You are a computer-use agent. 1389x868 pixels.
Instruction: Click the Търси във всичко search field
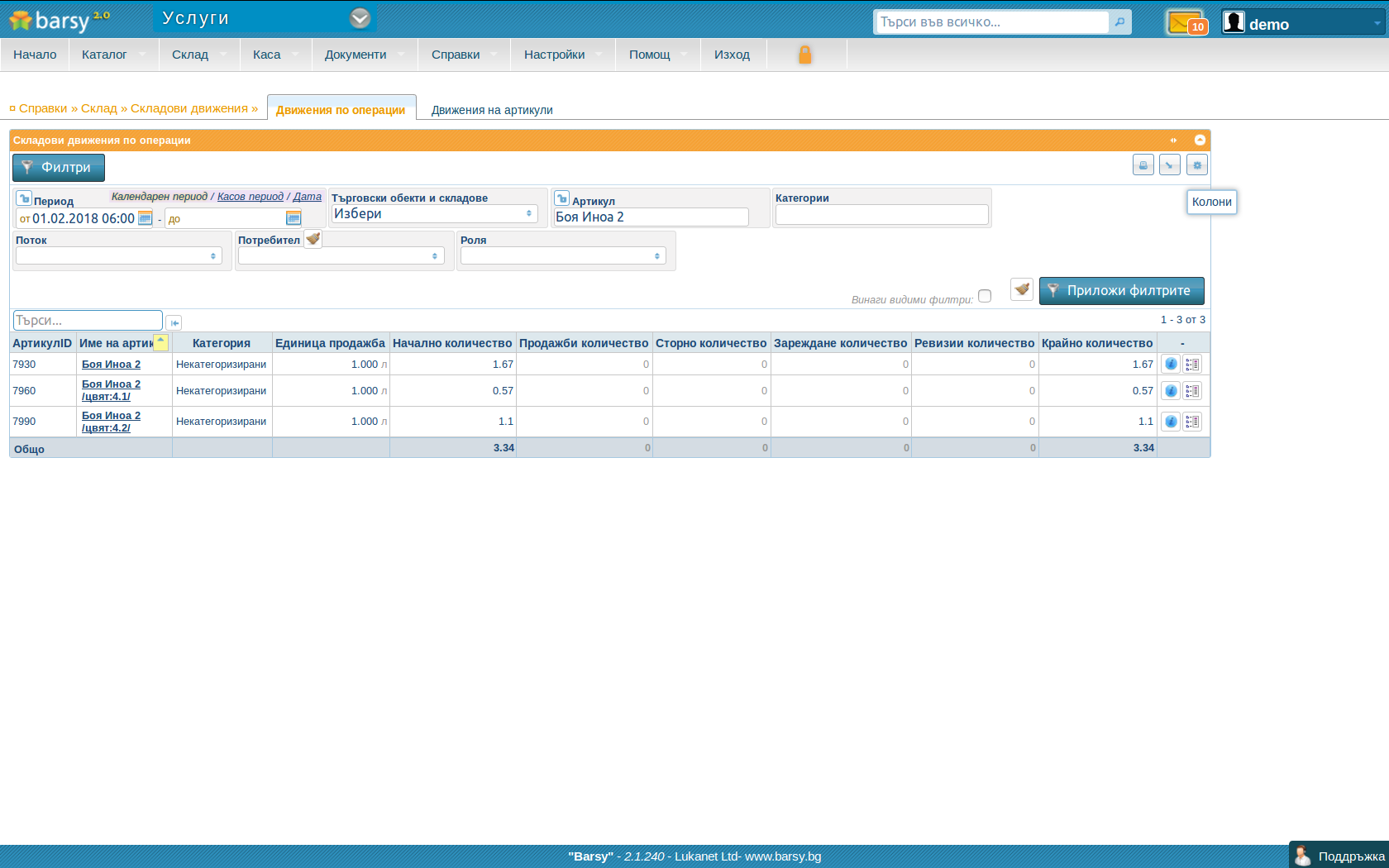click(x=991, y=21)
